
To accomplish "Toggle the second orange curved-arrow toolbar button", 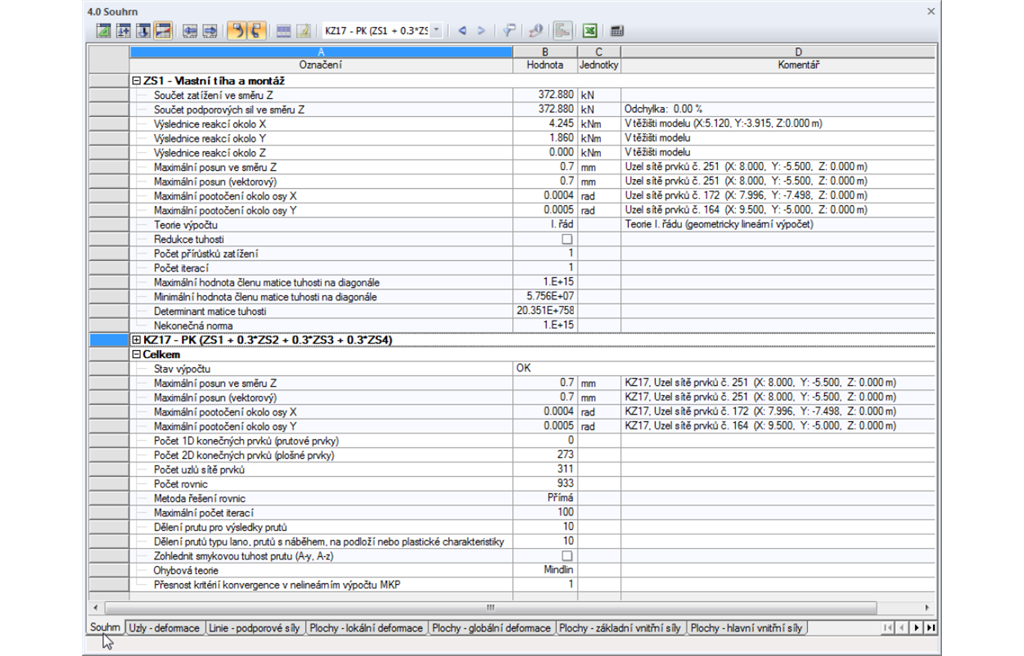I will click(x=257, y=31).
